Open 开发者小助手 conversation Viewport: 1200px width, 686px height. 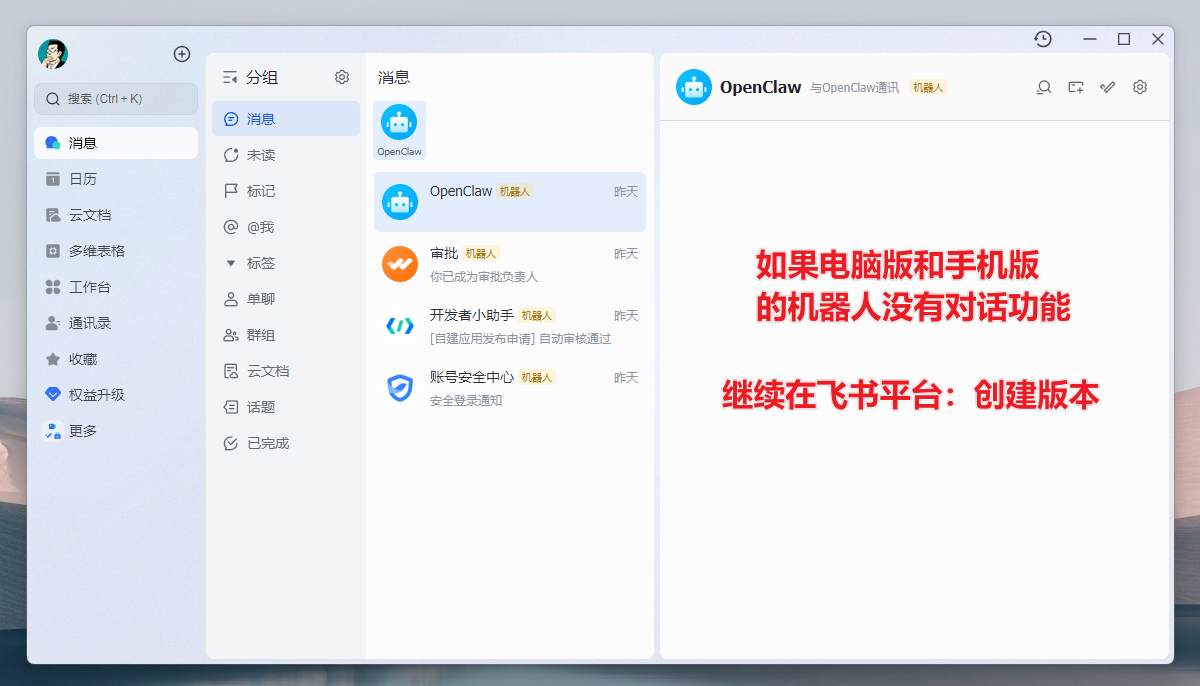509,327
